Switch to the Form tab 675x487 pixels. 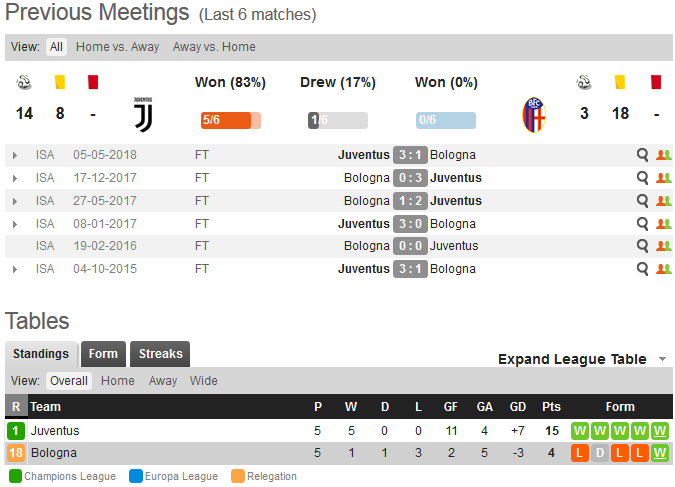pyautogui.click(x=103, y=354)
